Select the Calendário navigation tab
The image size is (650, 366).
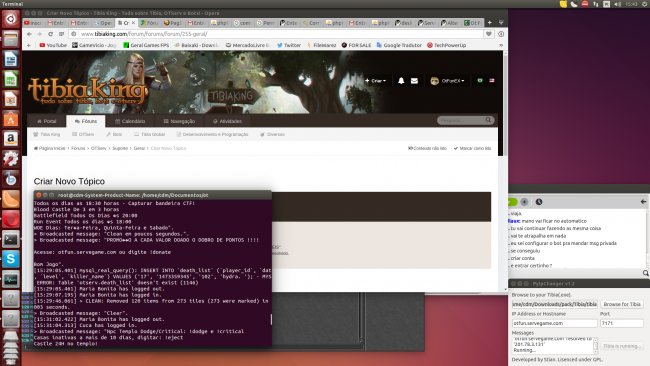(x=130, y=121)
